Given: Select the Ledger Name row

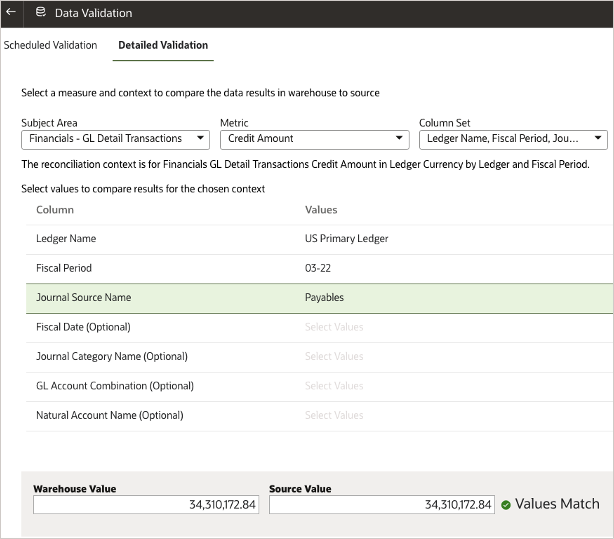Looking at the screenshot, I should 66,239.
